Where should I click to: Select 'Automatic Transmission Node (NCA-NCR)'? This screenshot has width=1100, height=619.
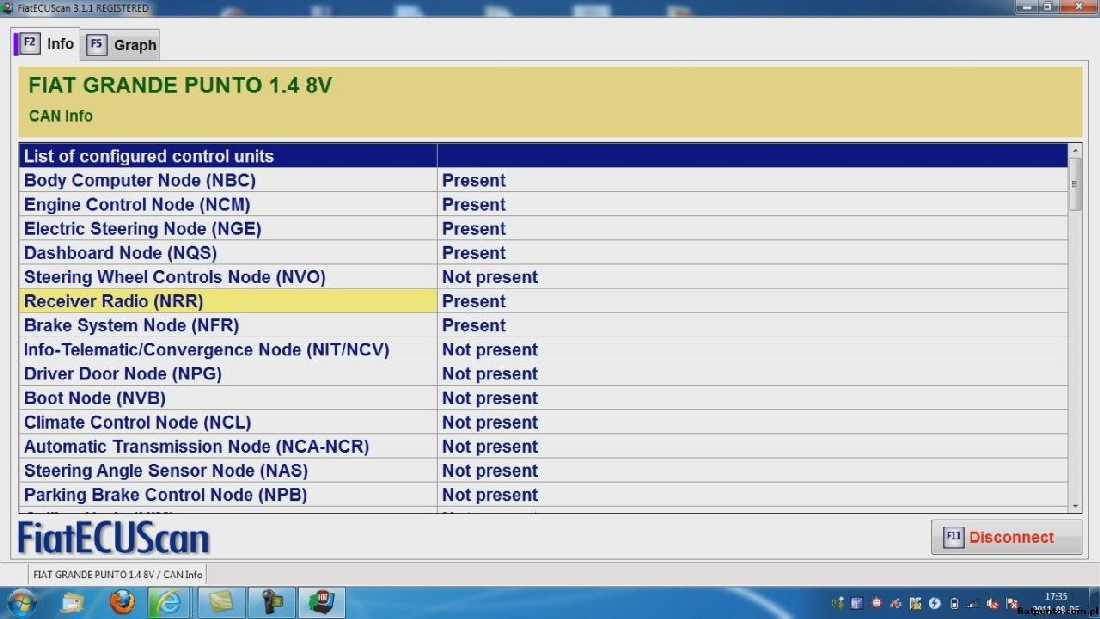click(x=227, y=446)
